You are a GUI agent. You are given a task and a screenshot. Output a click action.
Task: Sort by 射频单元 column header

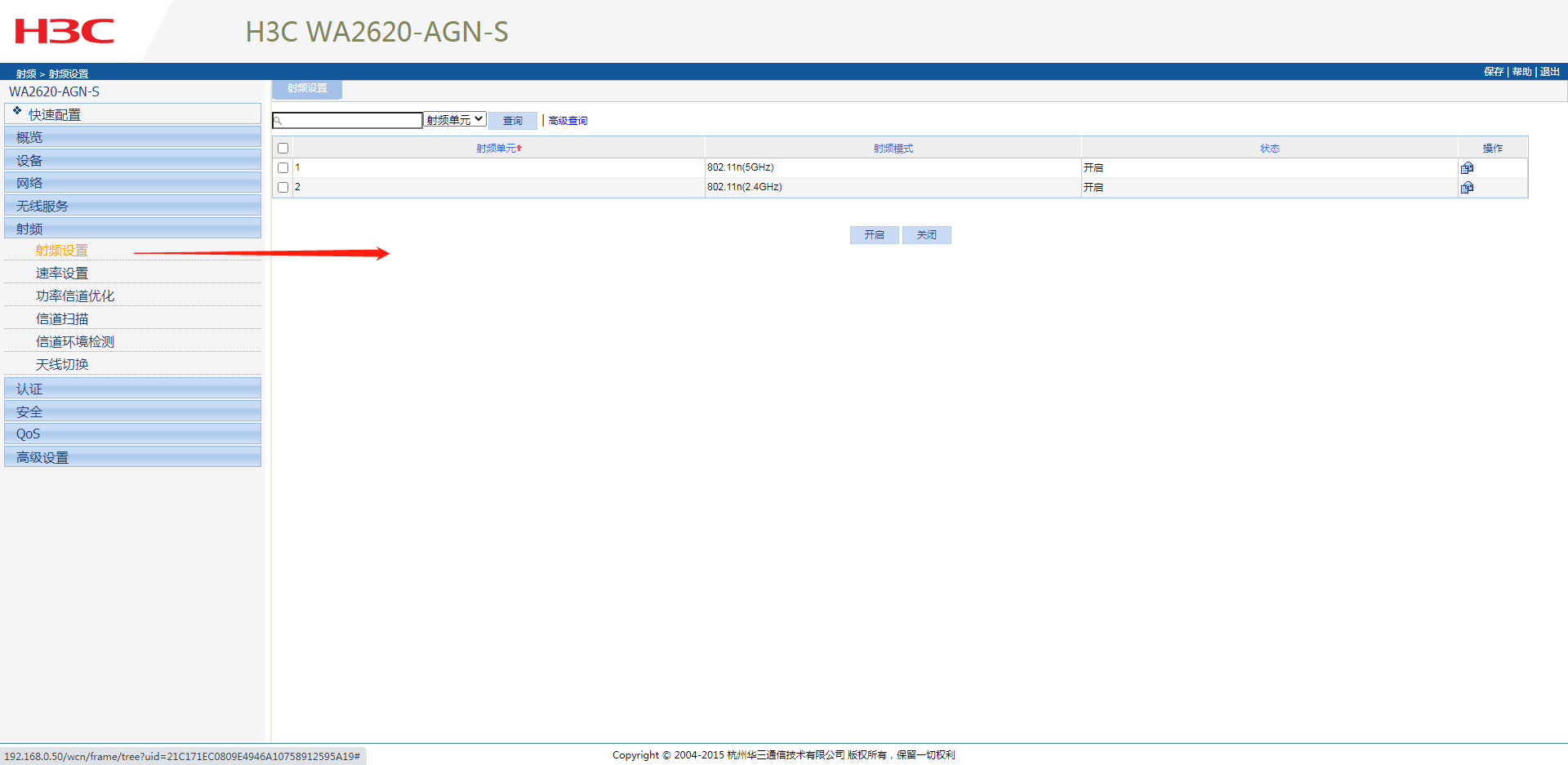[x=497, y=149]
